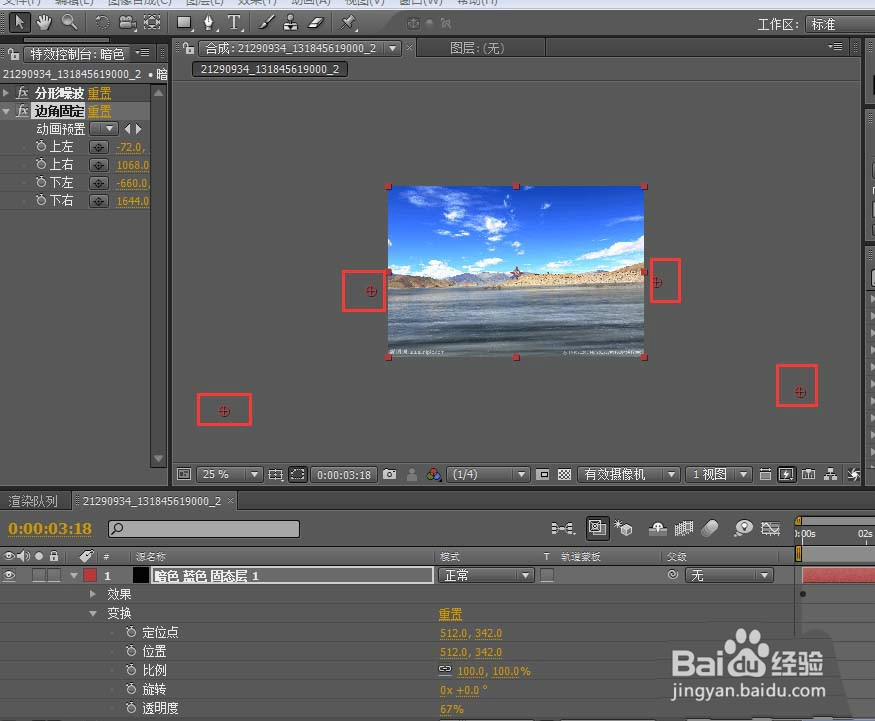Expand the 分形噪波 effect

[6, 93]
